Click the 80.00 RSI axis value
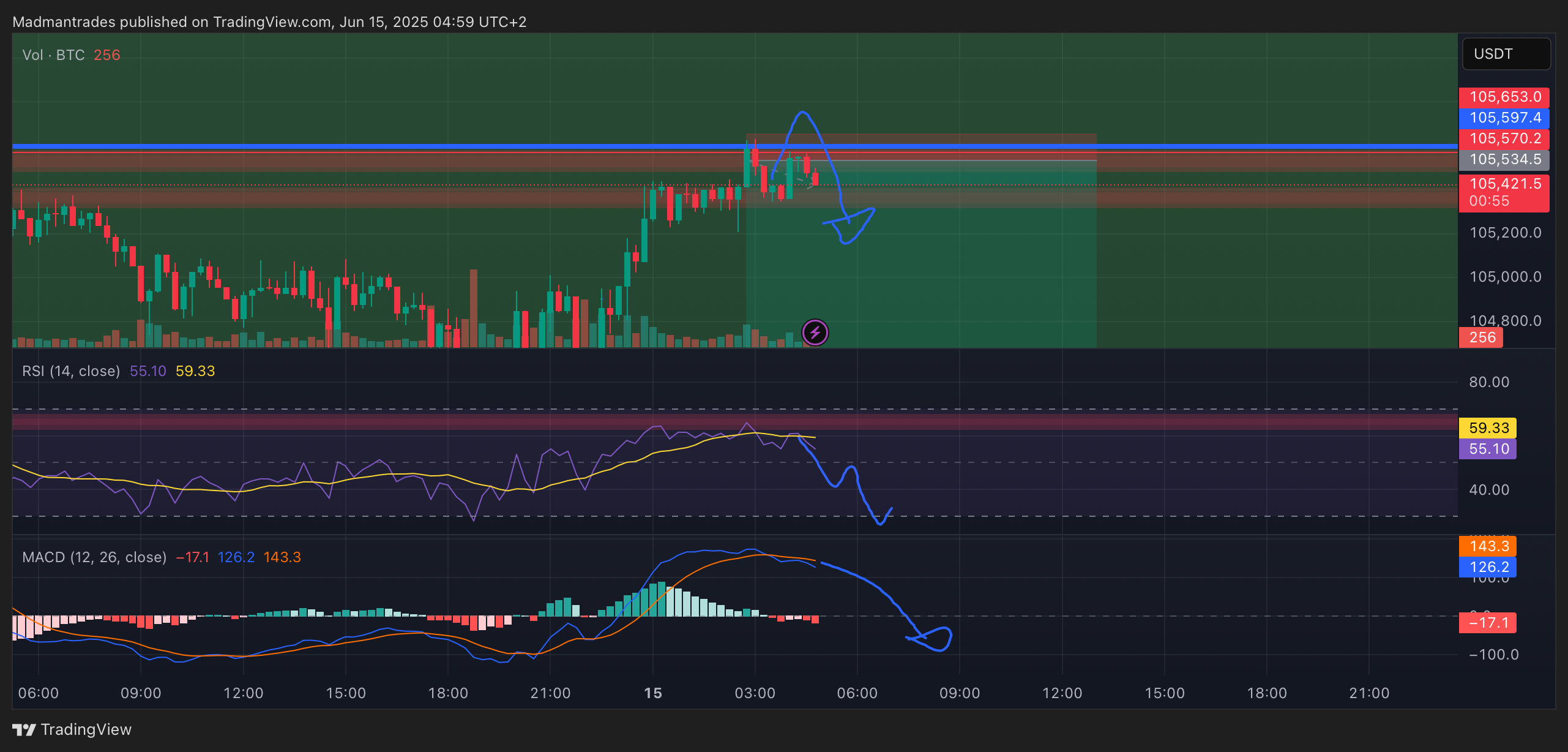Screen dimensions: 1568x752 [1490, 382]
